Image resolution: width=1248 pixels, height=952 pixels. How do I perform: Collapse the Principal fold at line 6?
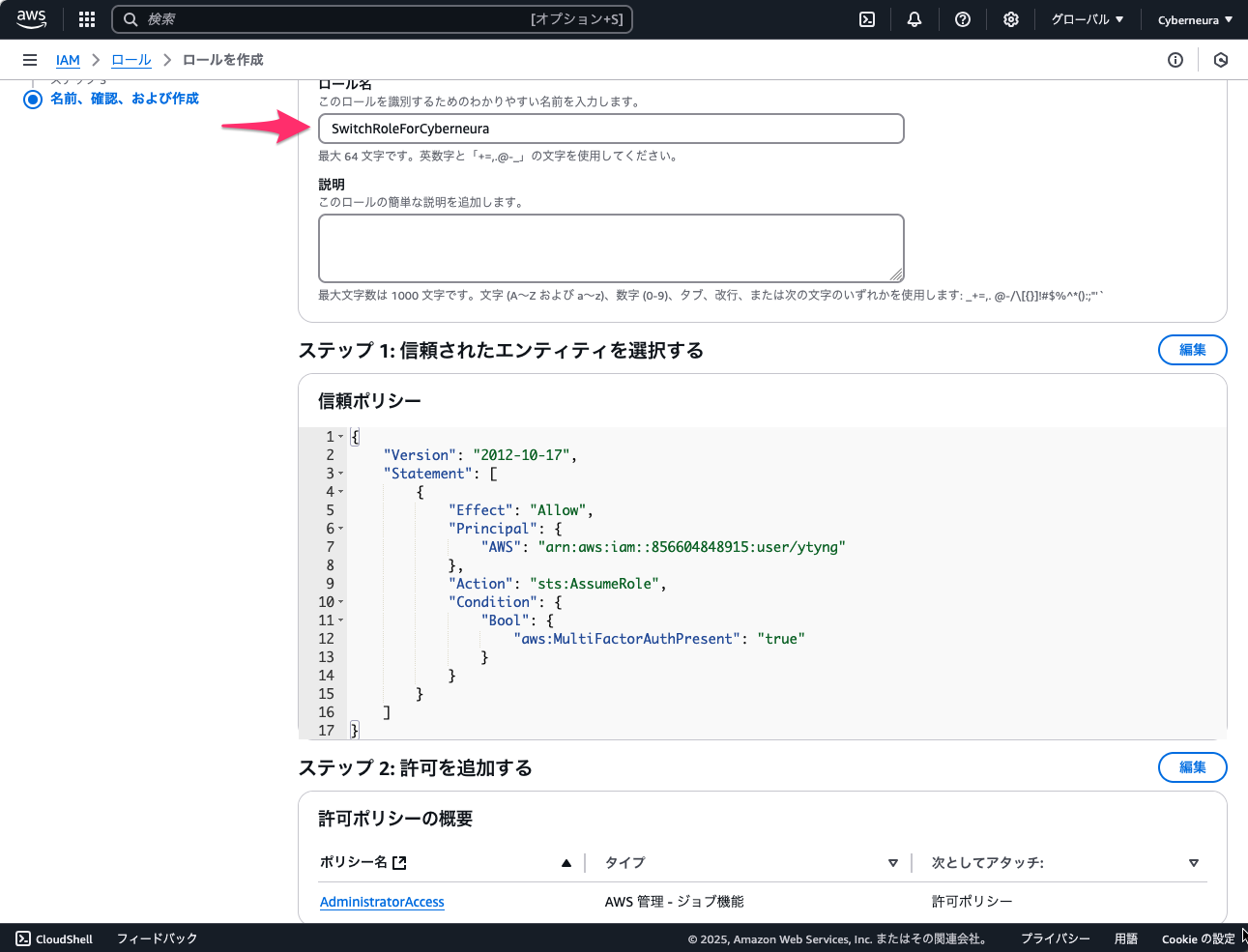[341, 529]
